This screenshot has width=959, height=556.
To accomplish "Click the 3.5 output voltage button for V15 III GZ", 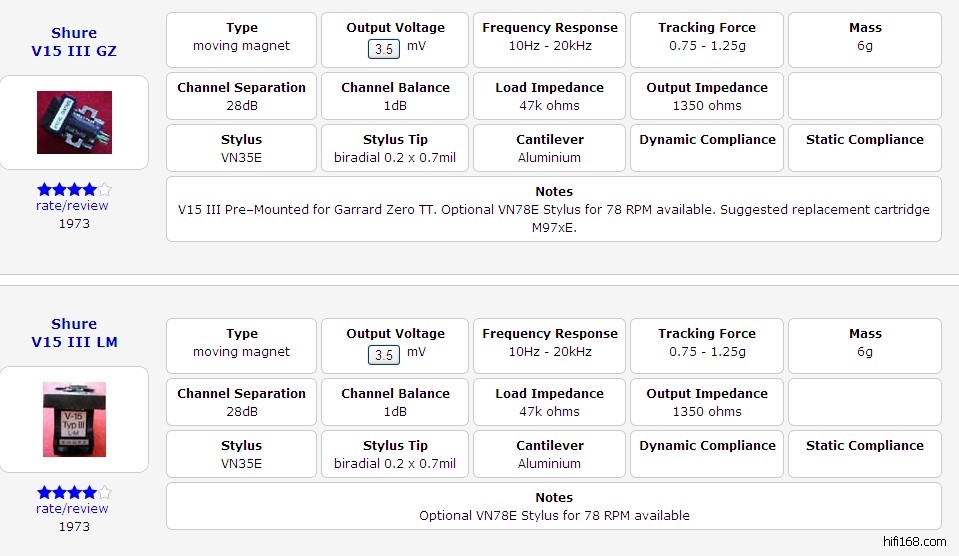I will pos(383,49).
